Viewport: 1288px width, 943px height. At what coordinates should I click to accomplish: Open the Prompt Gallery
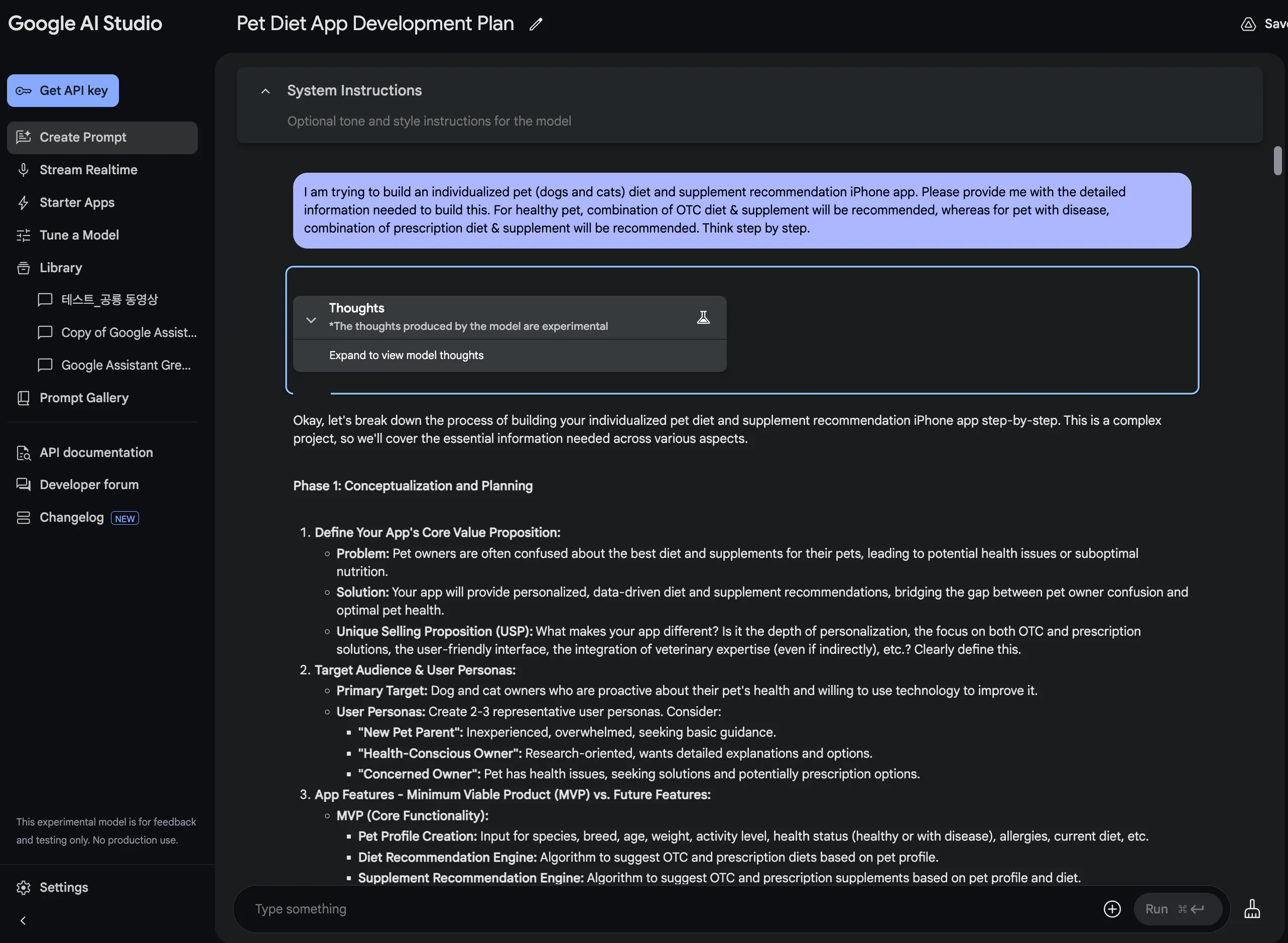102,398
